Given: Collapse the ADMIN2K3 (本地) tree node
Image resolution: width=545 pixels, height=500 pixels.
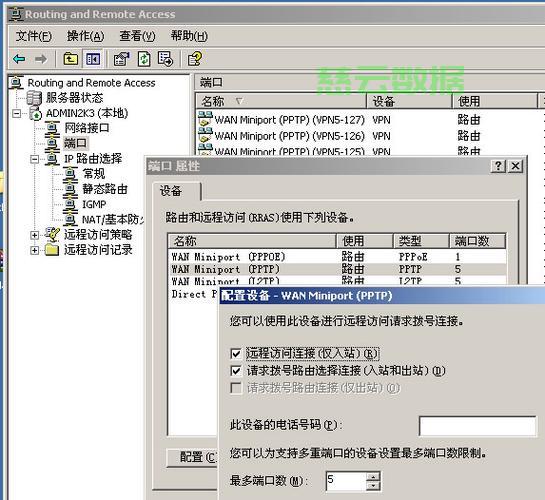Looking at the screenshot, I should pyautogui.click(x=16, y=113).
